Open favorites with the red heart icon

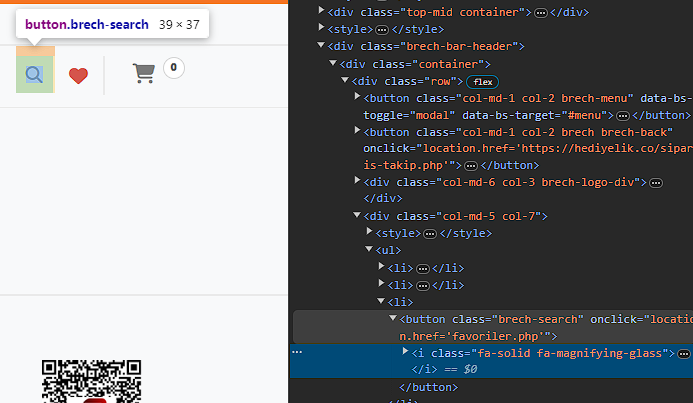click(78, 76)
